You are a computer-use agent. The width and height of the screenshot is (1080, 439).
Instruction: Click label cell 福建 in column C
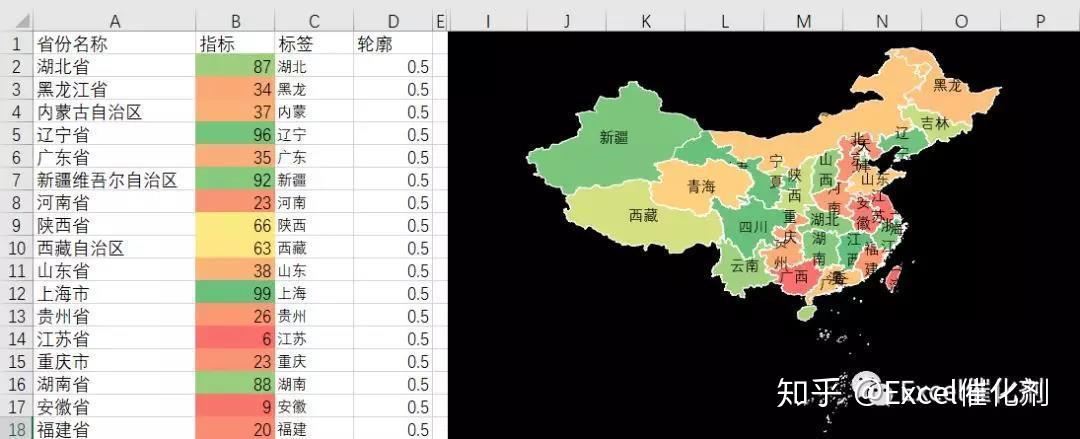(x=313, y=429)
